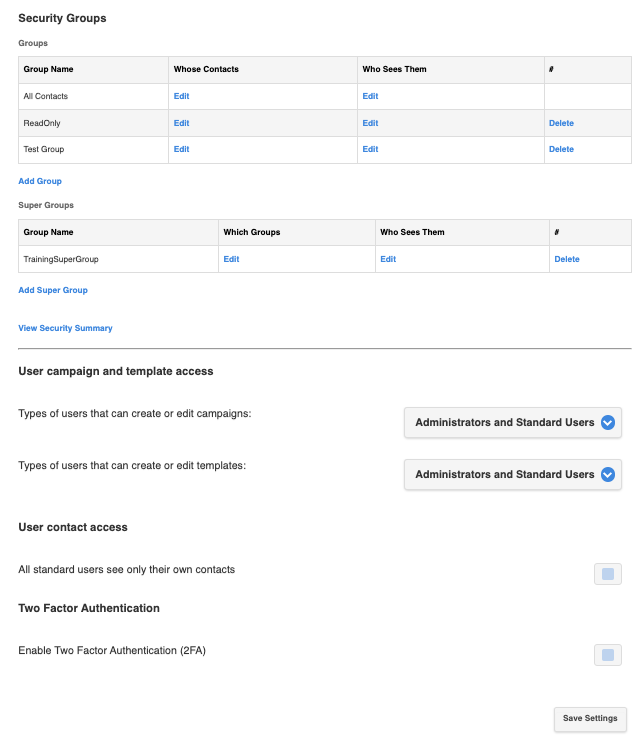
Task: Delete the Test Group
Action: point(561,149)
